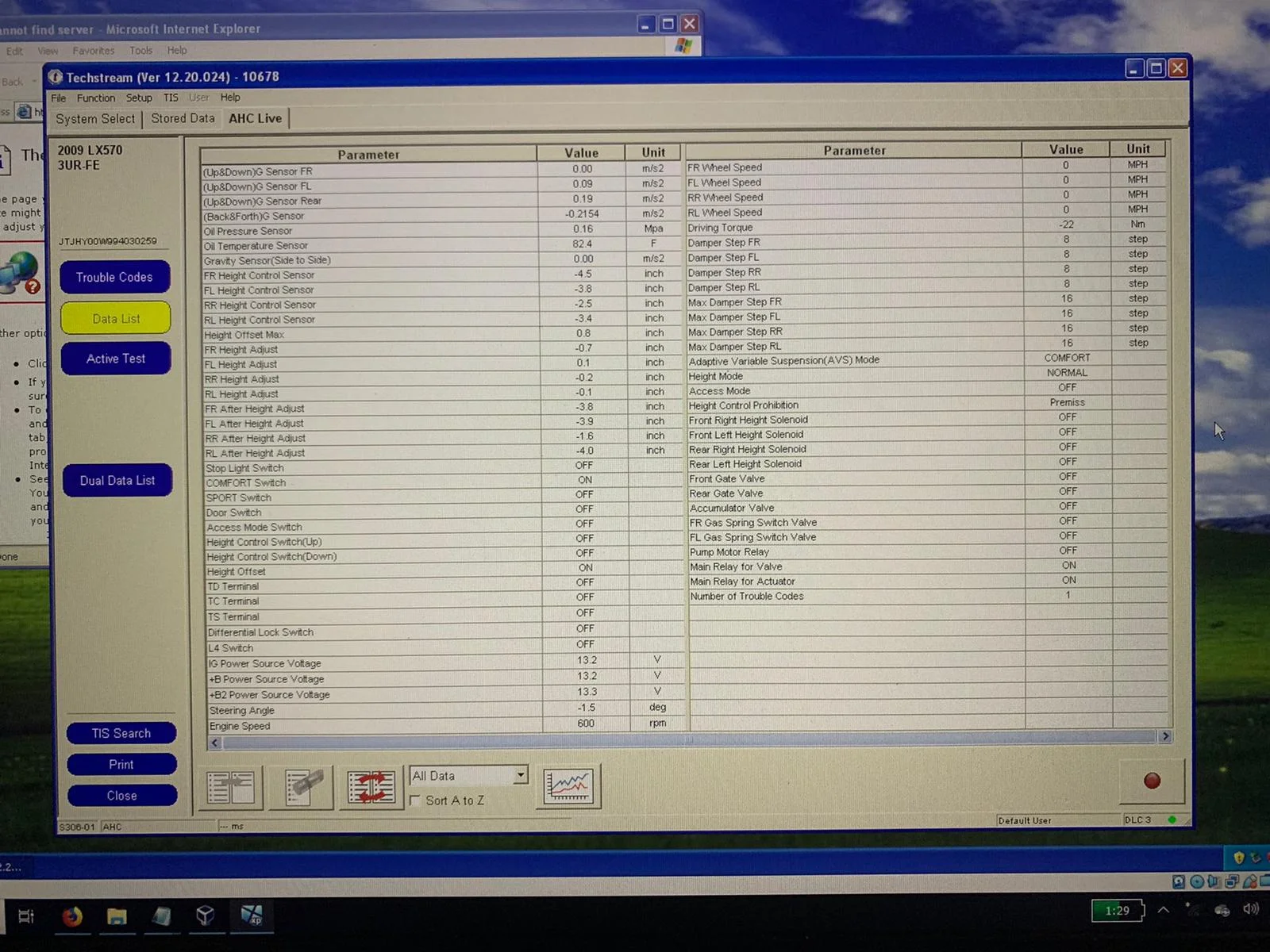This screenshot has height=952, width=1270.
Task: Open the data list layout icon button
Action: tap(230, 787)
